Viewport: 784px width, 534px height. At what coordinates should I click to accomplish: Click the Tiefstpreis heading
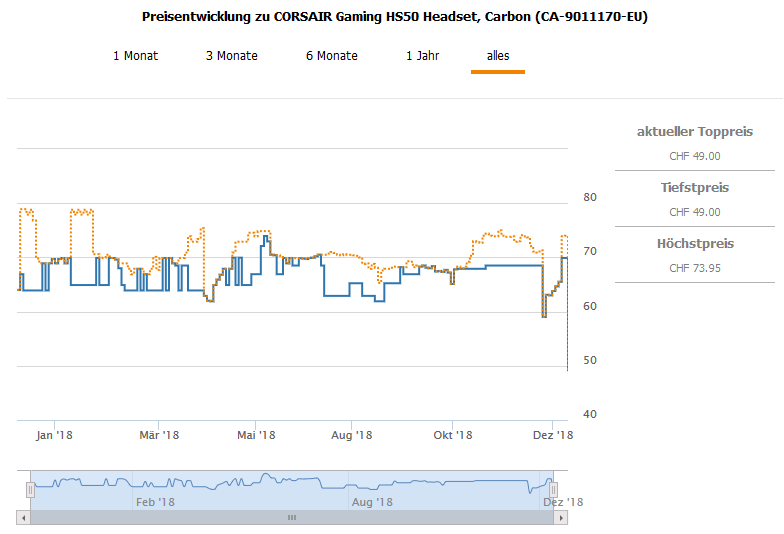(x=694, y=188)
